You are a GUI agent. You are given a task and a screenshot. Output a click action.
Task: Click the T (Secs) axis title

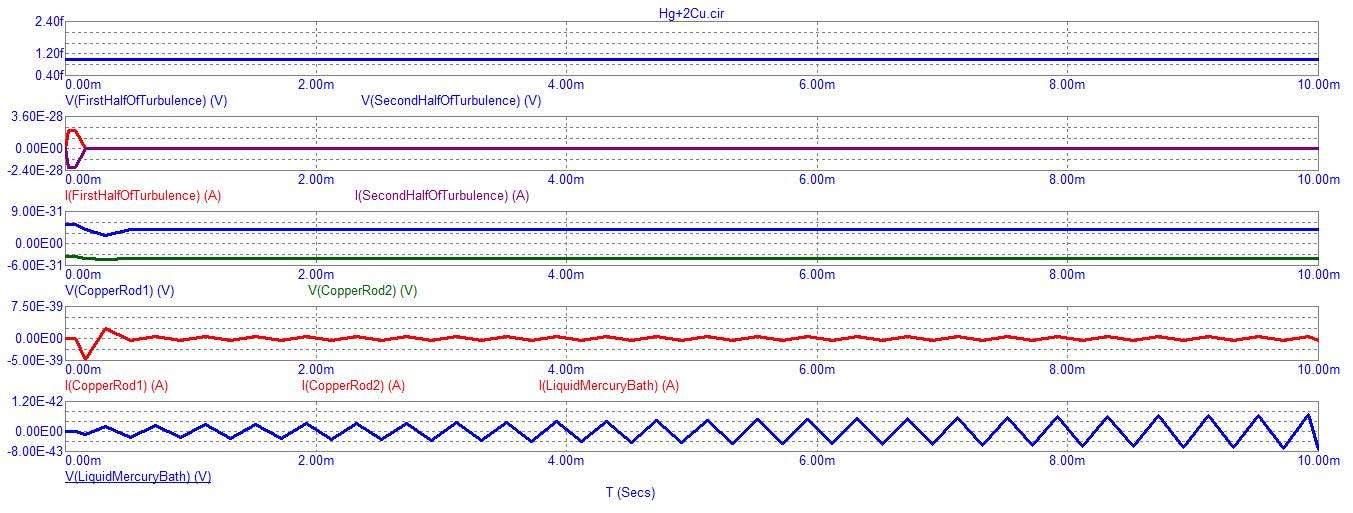(630, 493)
